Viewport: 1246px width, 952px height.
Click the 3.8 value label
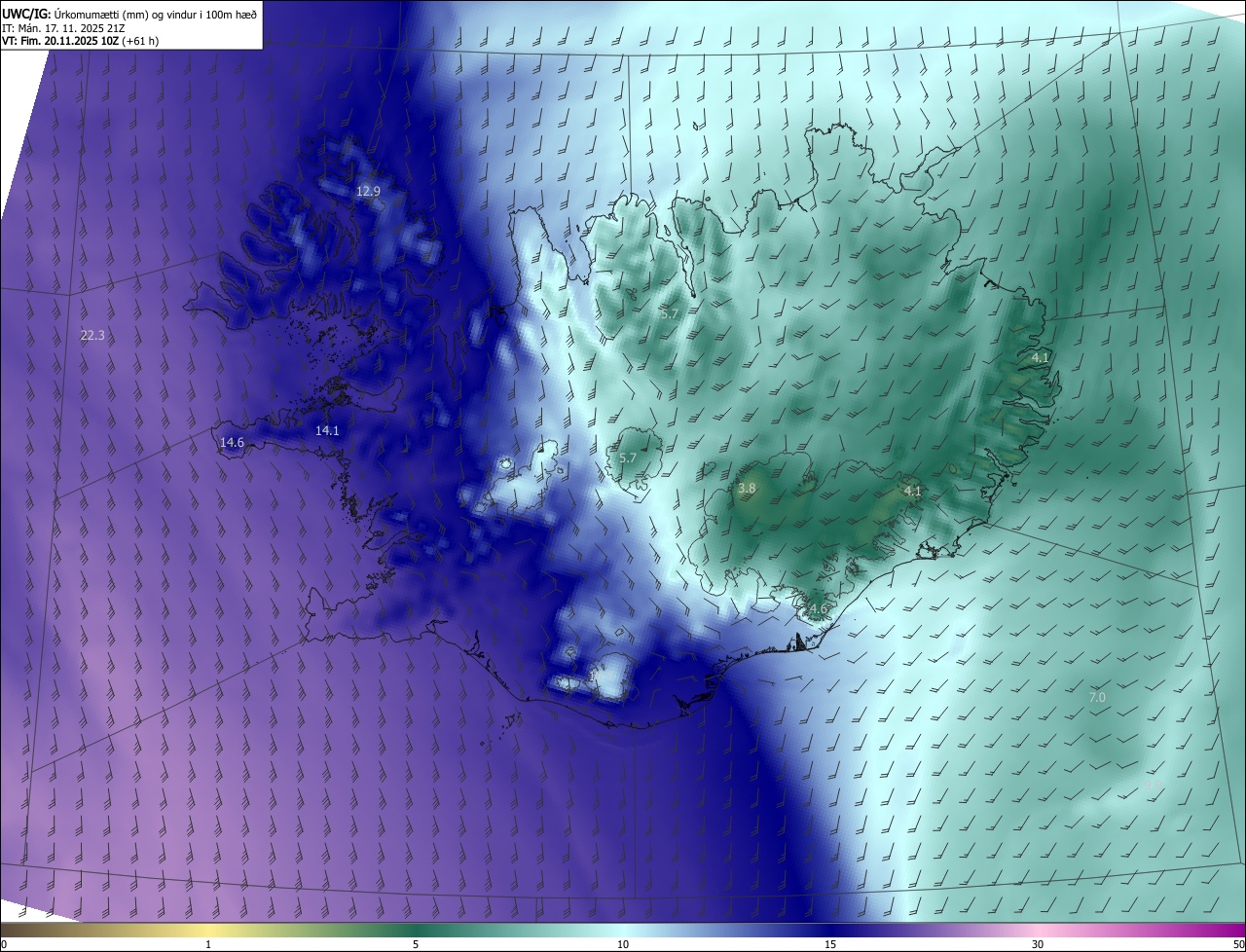coord(747,489)
